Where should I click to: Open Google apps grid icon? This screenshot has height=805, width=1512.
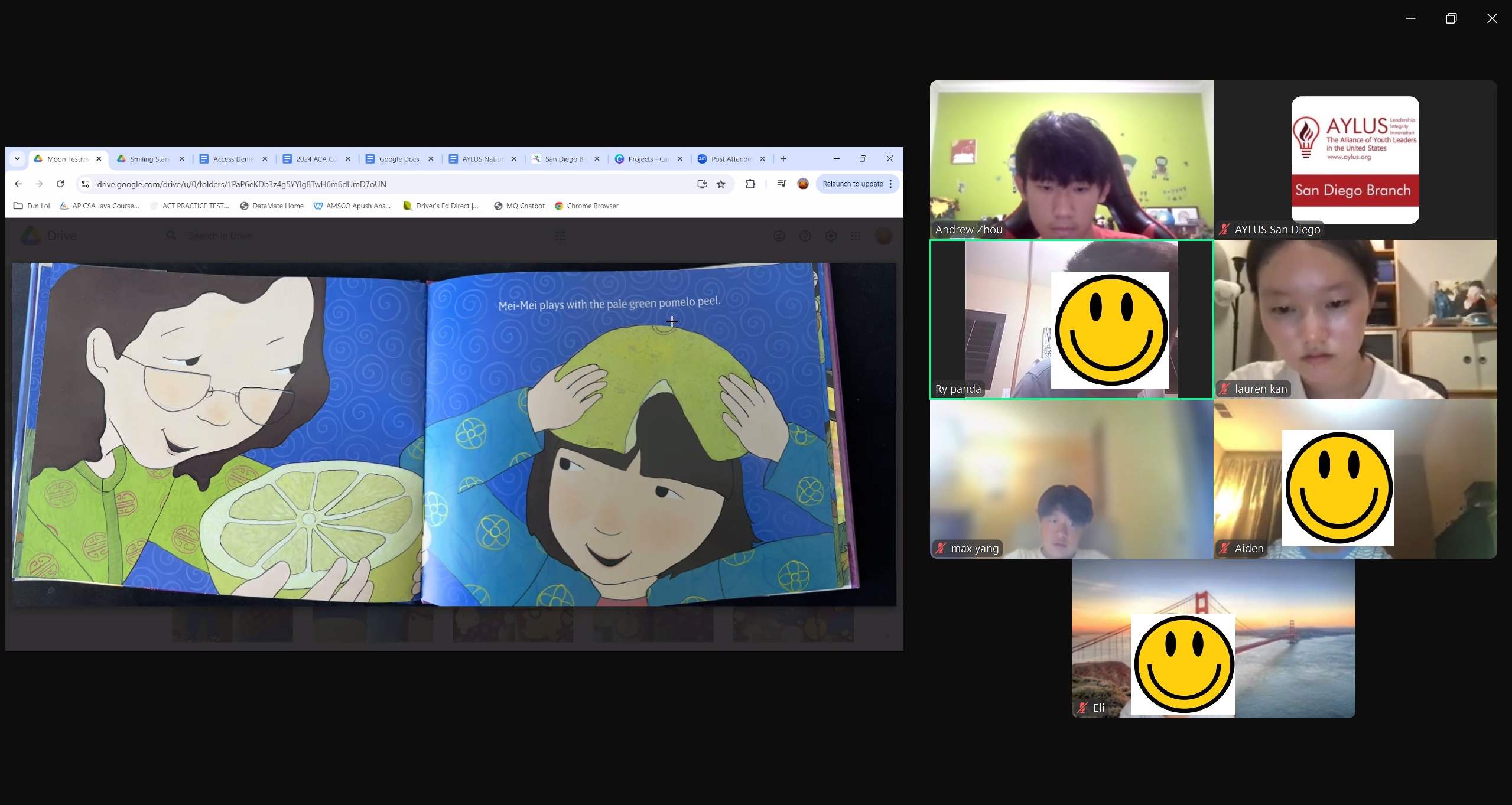point(856,236)
